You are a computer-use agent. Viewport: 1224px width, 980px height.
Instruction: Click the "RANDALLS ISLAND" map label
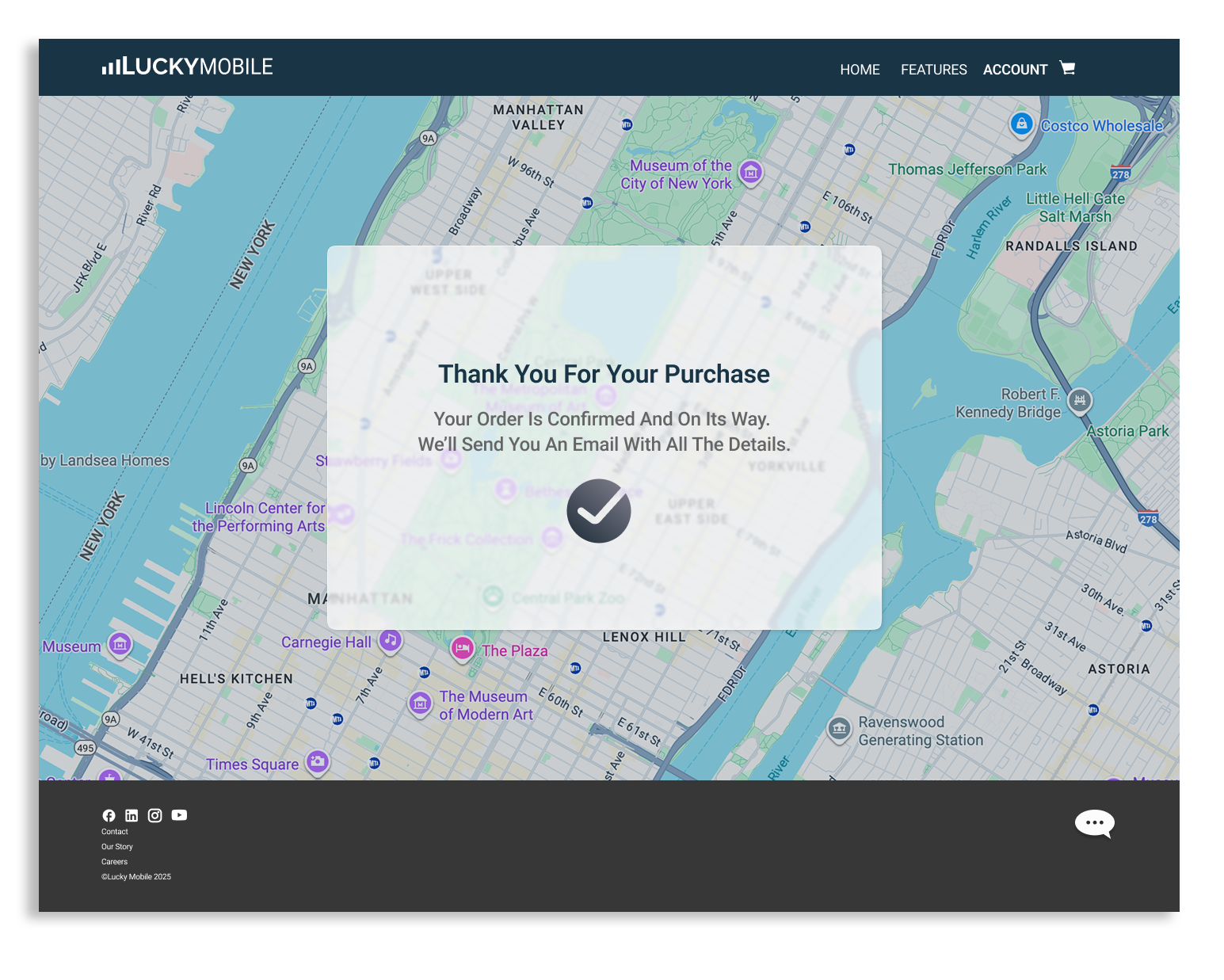[x=1071, y=246]
